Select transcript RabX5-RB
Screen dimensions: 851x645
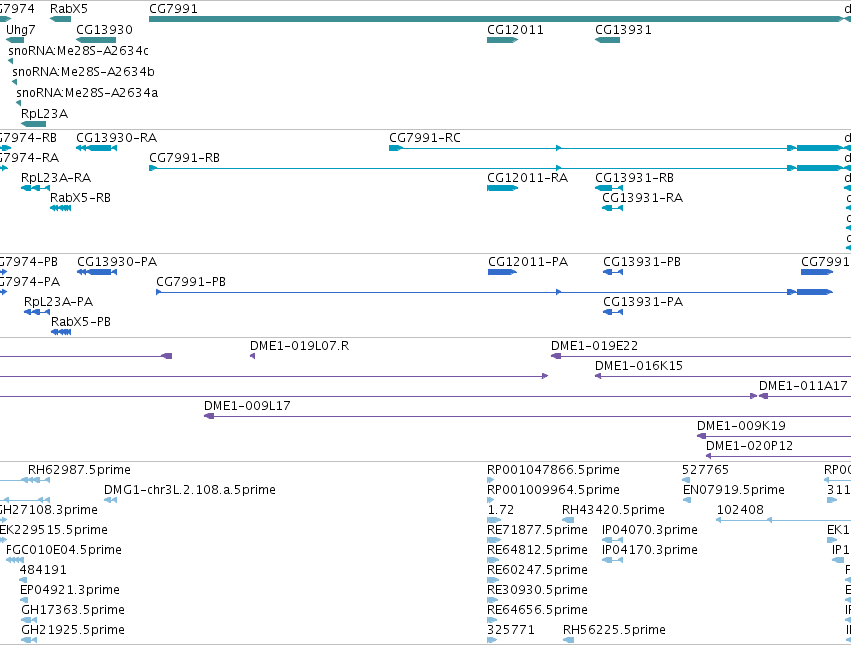click(x=60, y=208)
